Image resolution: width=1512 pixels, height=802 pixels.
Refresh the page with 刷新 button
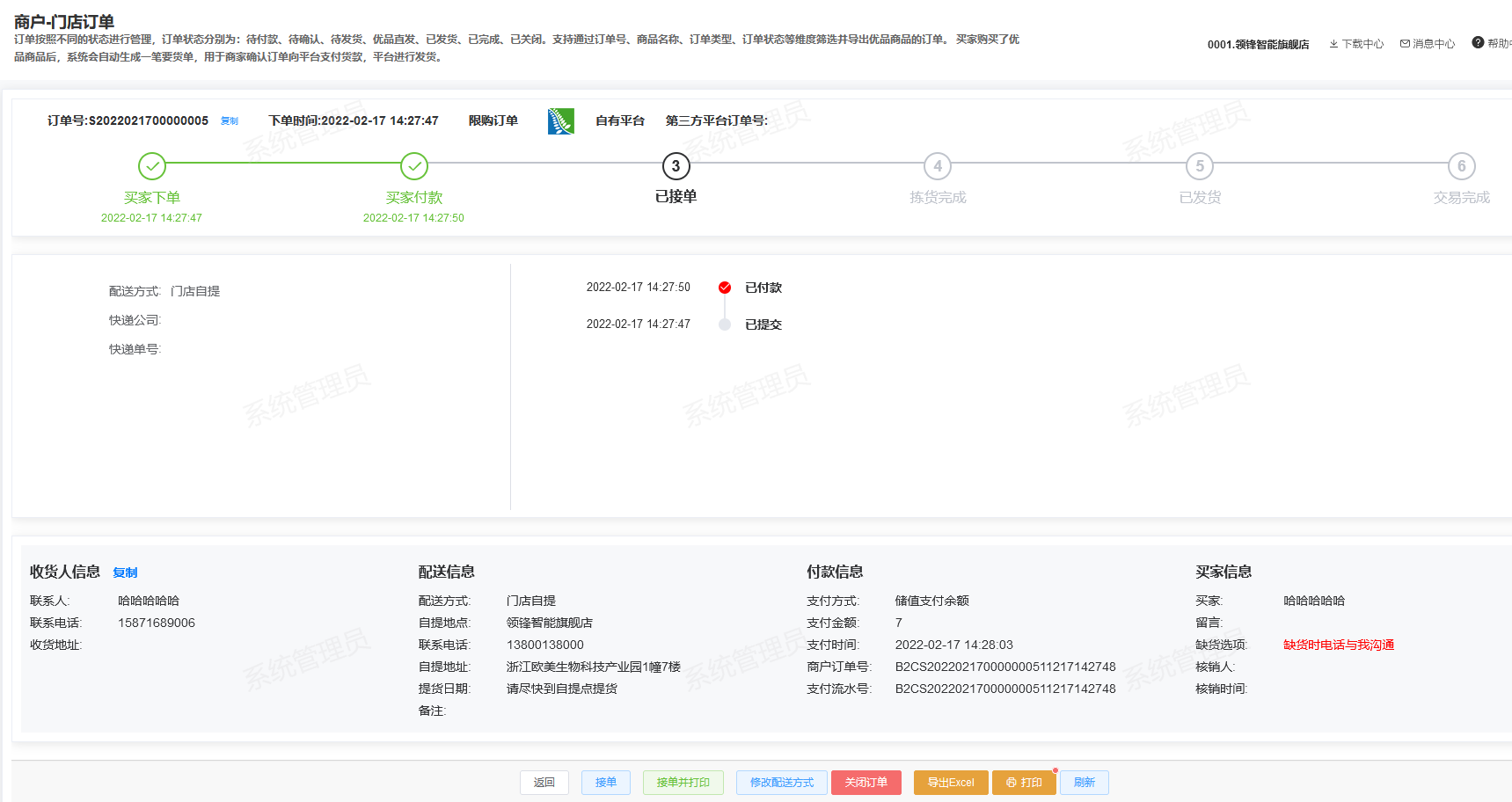pyautogui.click(x=1085, y=783)
